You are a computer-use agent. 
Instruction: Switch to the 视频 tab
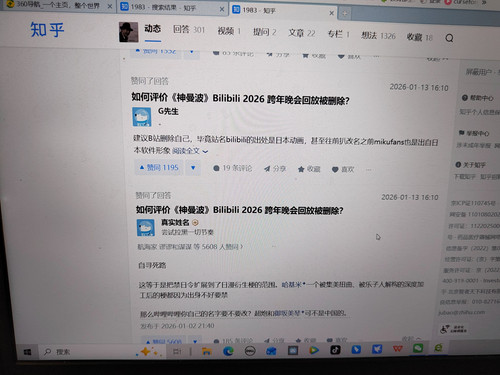tap(229, 31)
